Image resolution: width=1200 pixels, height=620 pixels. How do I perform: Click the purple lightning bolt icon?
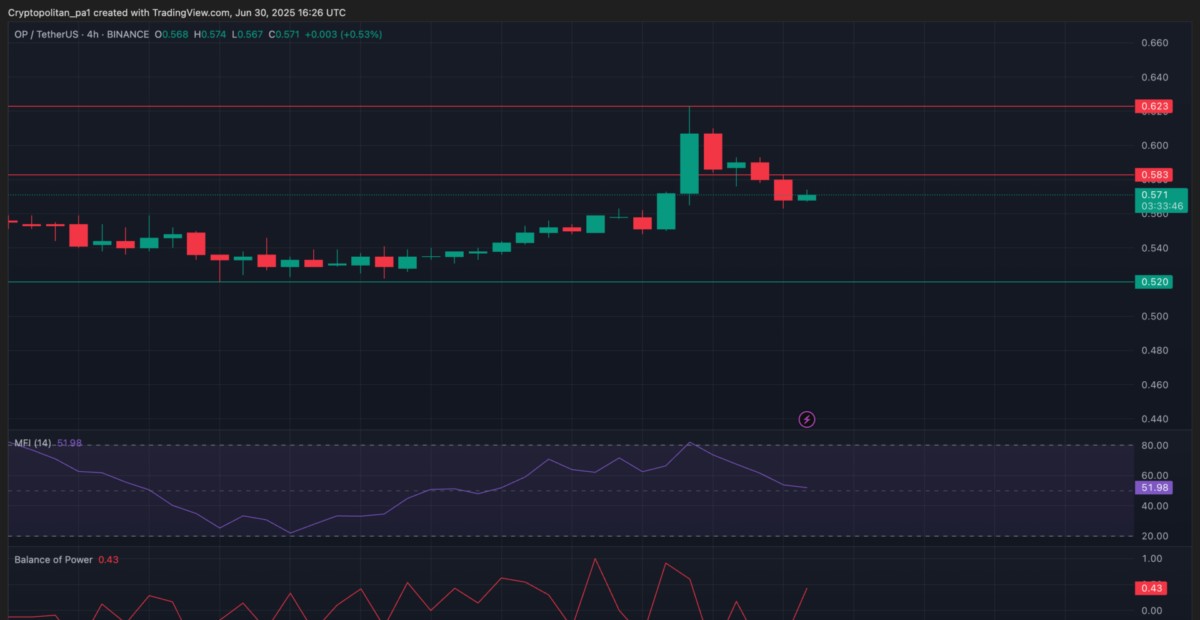click(x=807, y=419)
